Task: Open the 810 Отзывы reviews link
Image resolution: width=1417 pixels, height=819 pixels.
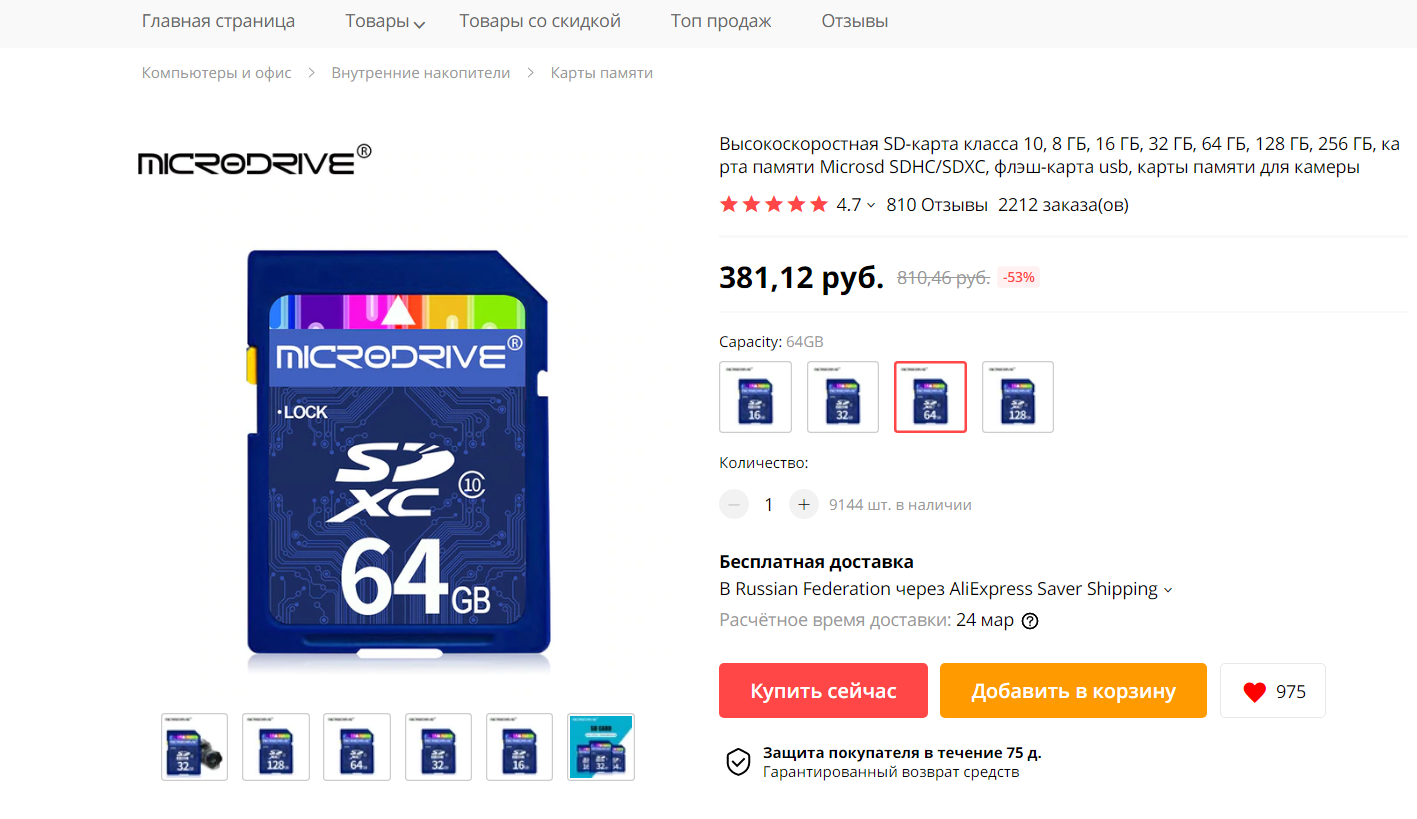Action: pos(937,205)
